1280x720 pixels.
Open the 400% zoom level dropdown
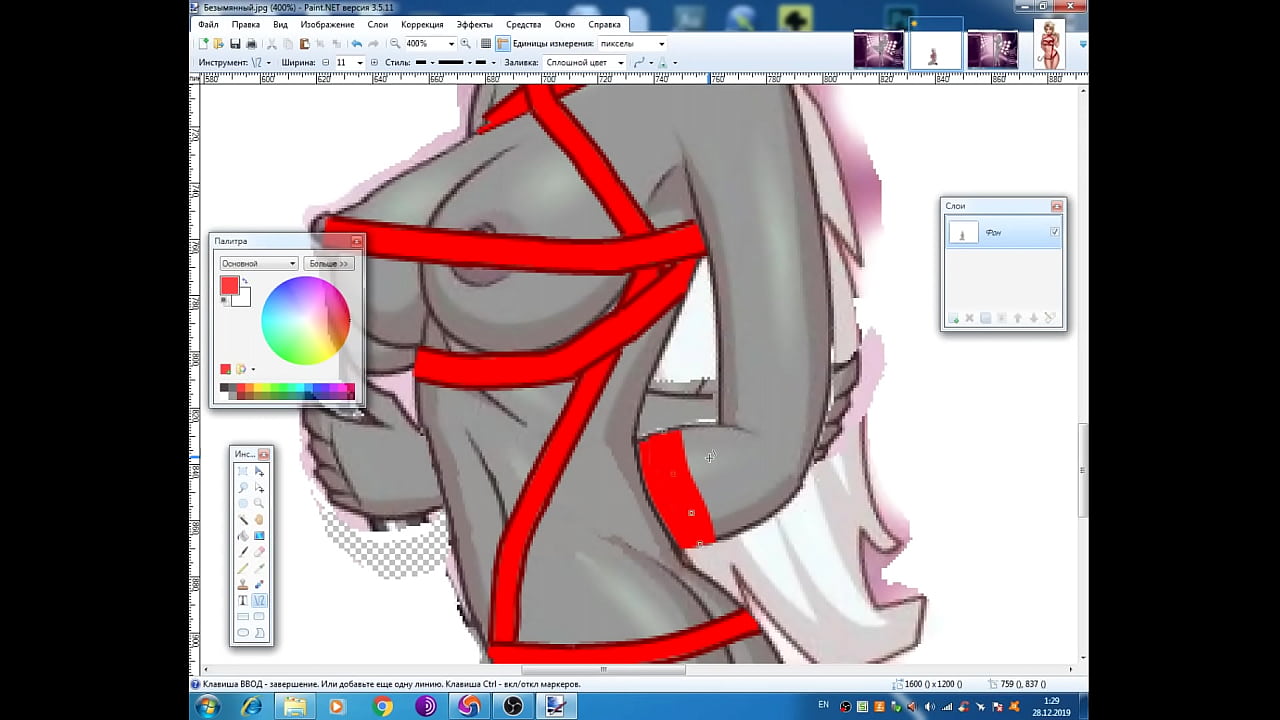pyautogui.click(x=451, y=44)
